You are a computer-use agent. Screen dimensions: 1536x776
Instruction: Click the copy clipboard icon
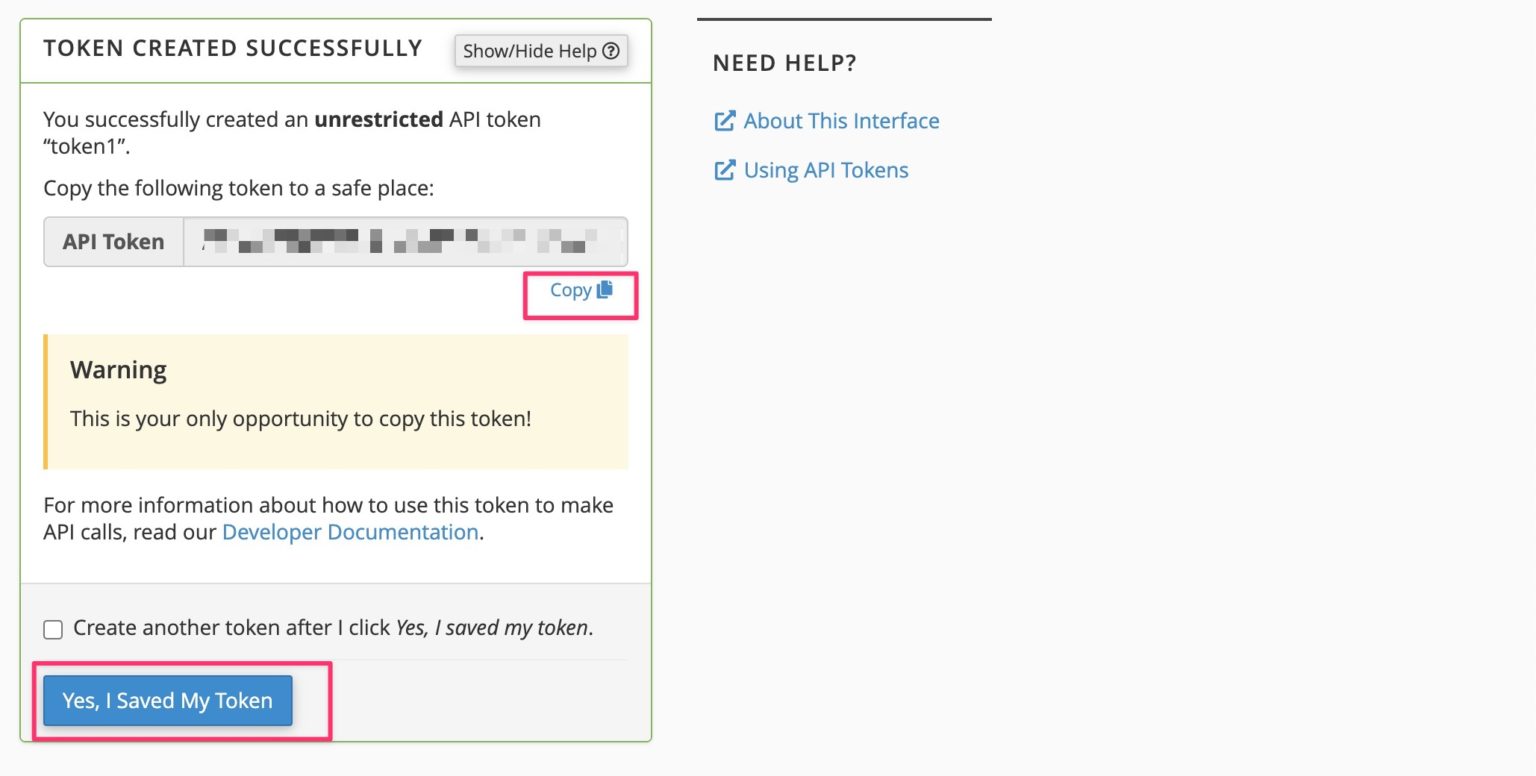click(x=605, y=290)
